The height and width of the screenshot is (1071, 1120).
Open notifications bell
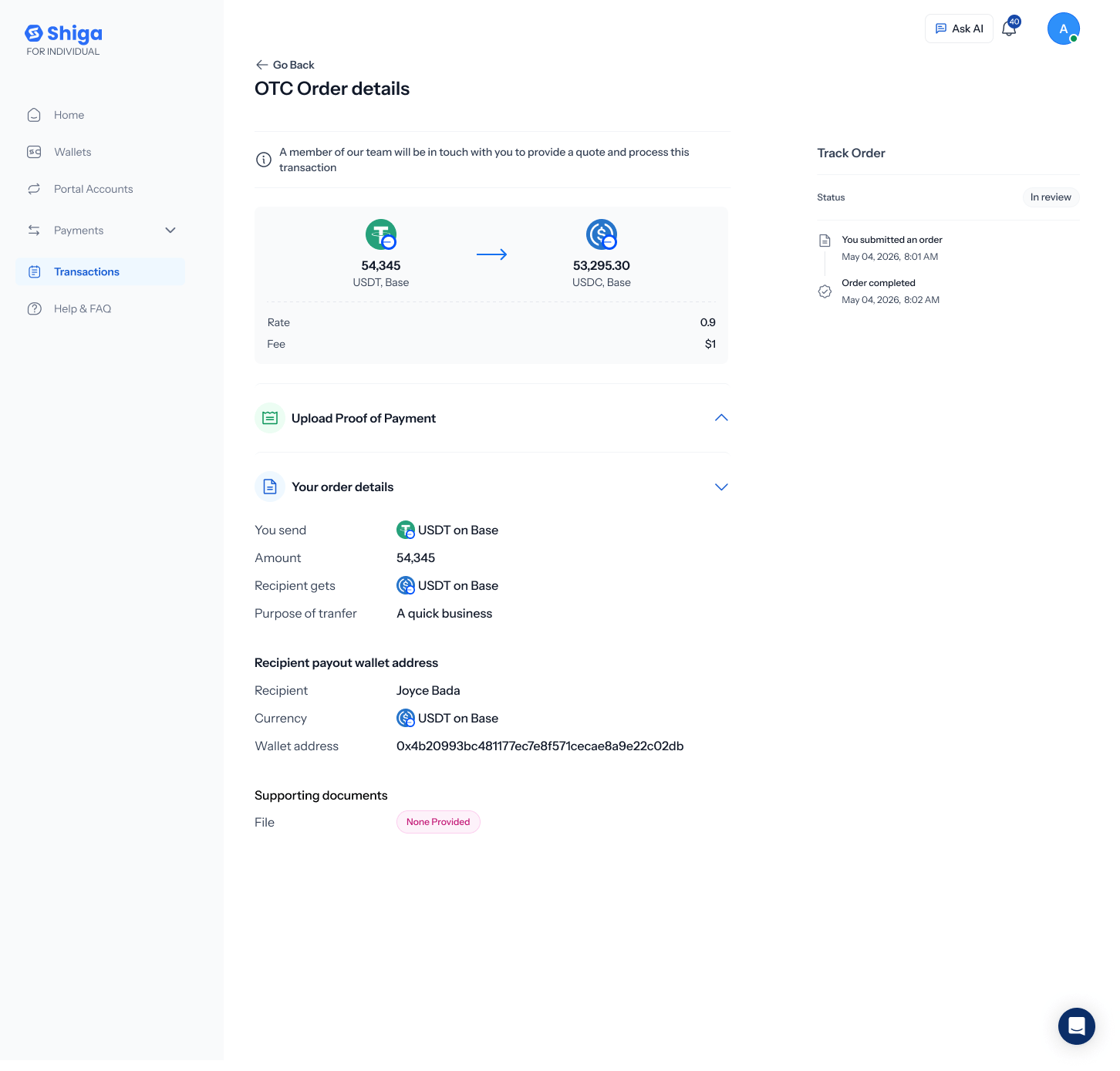tap(1009, 29)
